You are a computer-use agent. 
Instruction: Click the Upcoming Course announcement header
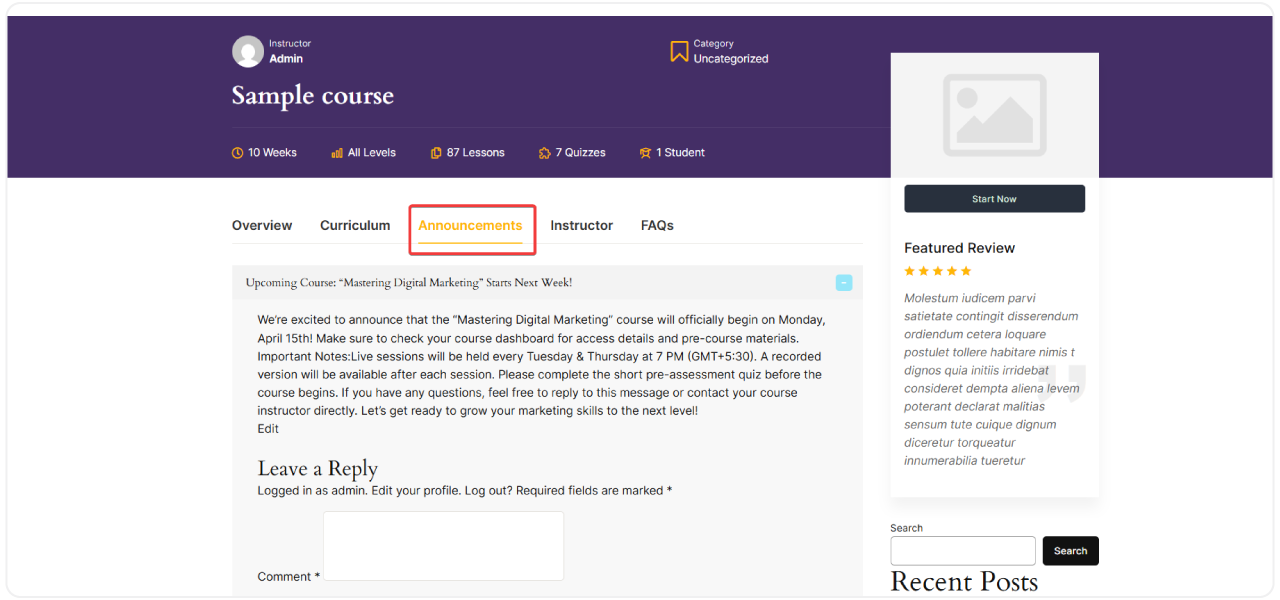(409, 283)
